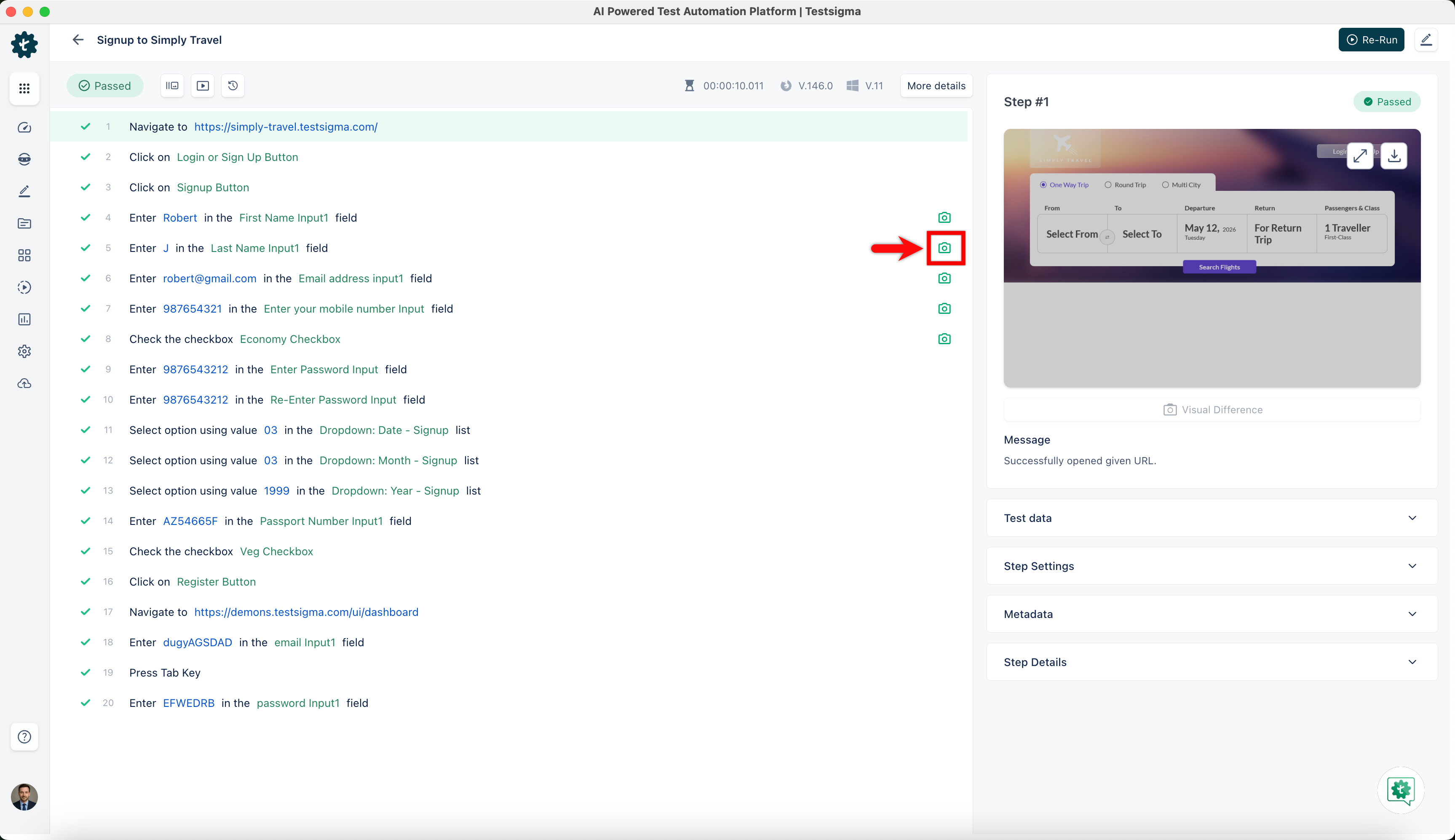Open the user profile avatar

click(x=24, y=797)
